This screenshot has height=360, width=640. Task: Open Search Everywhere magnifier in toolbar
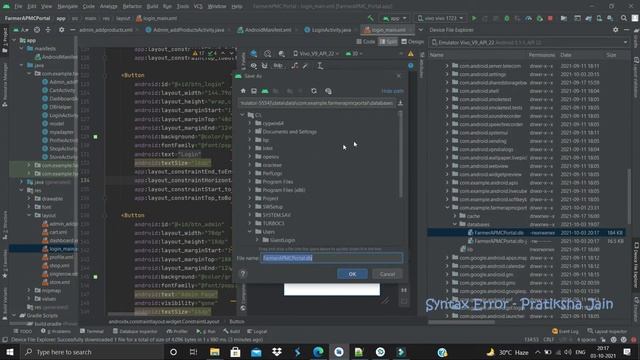coord(624,18)
